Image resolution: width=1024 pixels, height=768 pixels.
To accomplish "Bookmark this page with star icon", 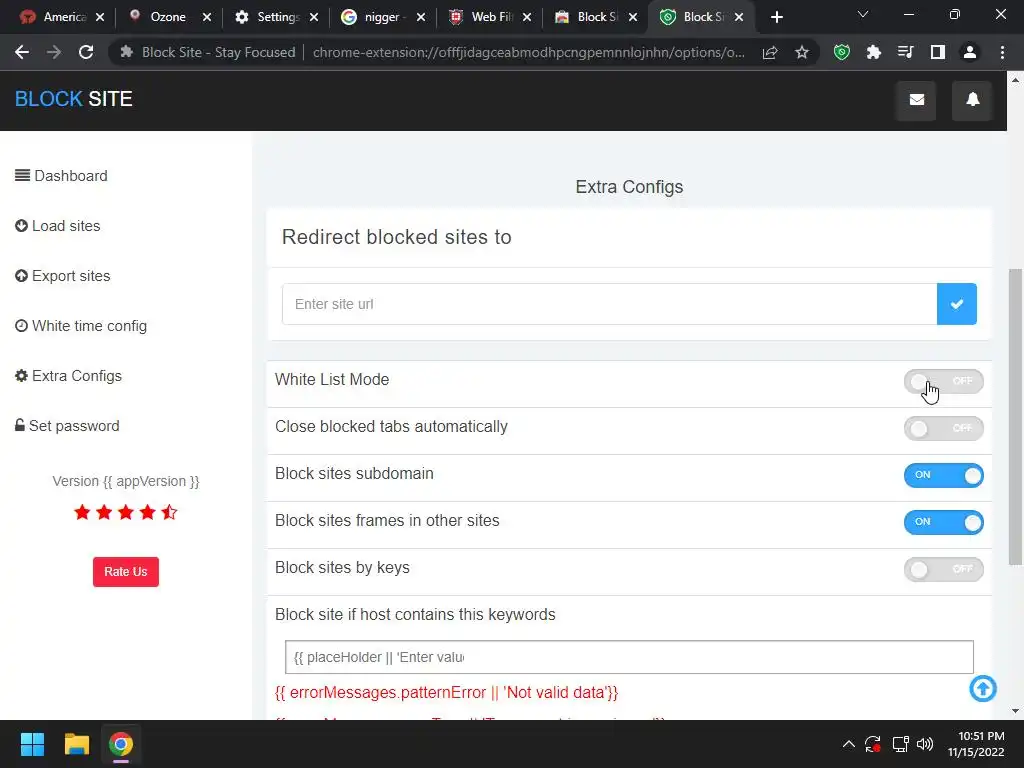I will (802, 52).
